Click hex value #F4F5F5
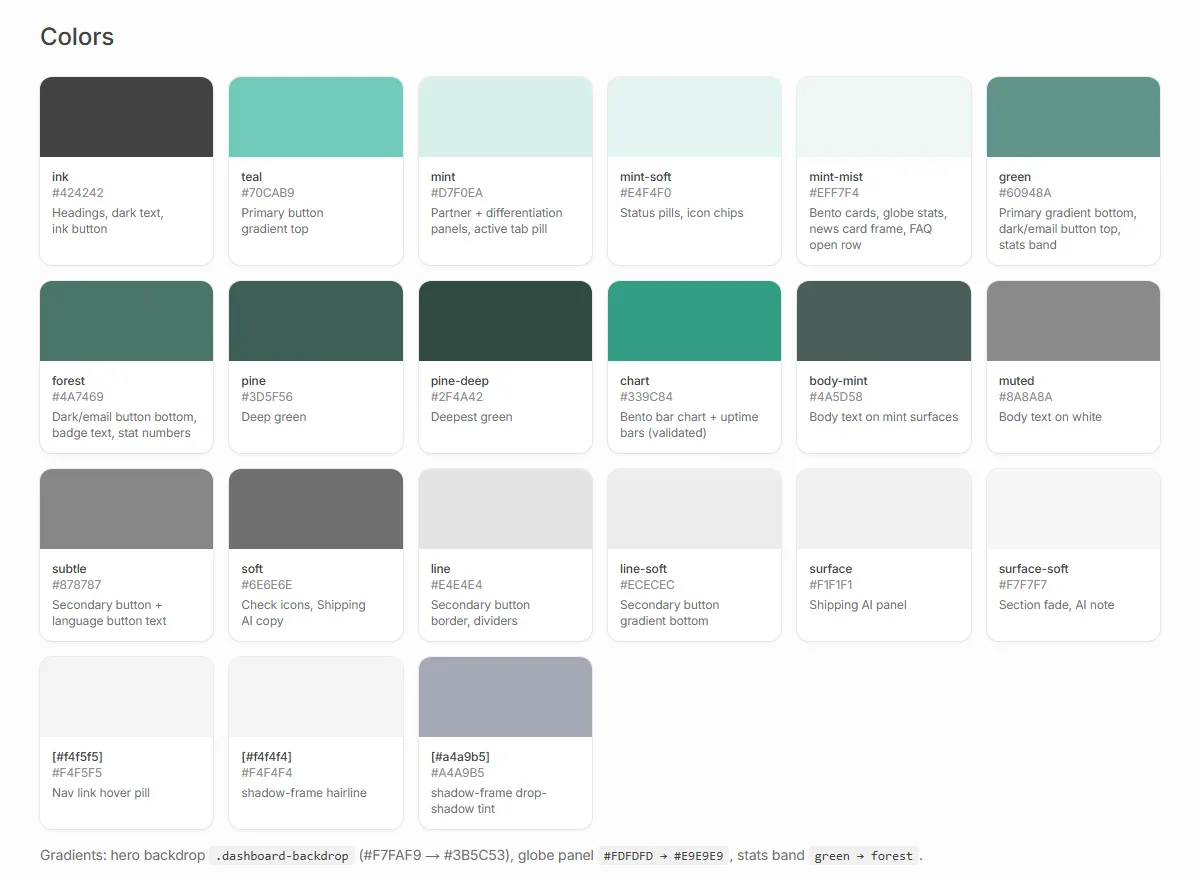 pyautogui.click(x=77, y=773)
